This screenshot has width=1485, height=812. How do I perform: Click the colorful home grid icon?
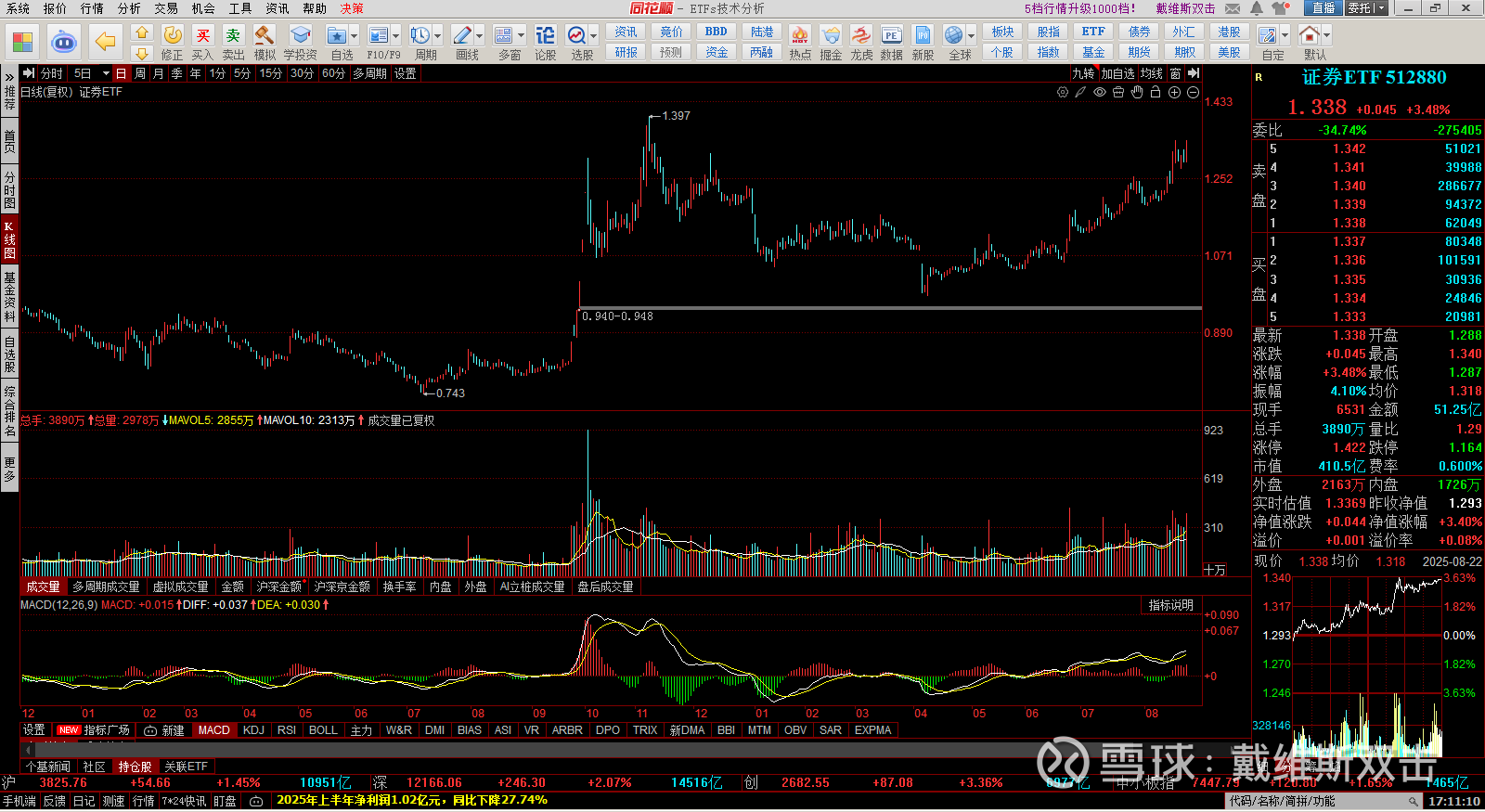click(x=22, y=42)
